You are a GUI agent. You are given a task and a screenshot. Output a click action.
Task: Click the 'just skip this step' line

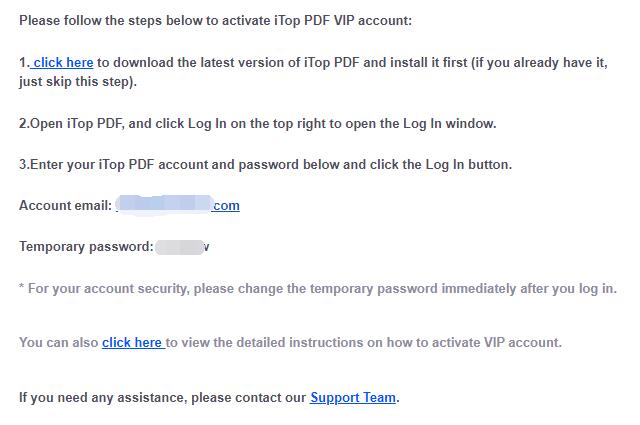[78, 81]
